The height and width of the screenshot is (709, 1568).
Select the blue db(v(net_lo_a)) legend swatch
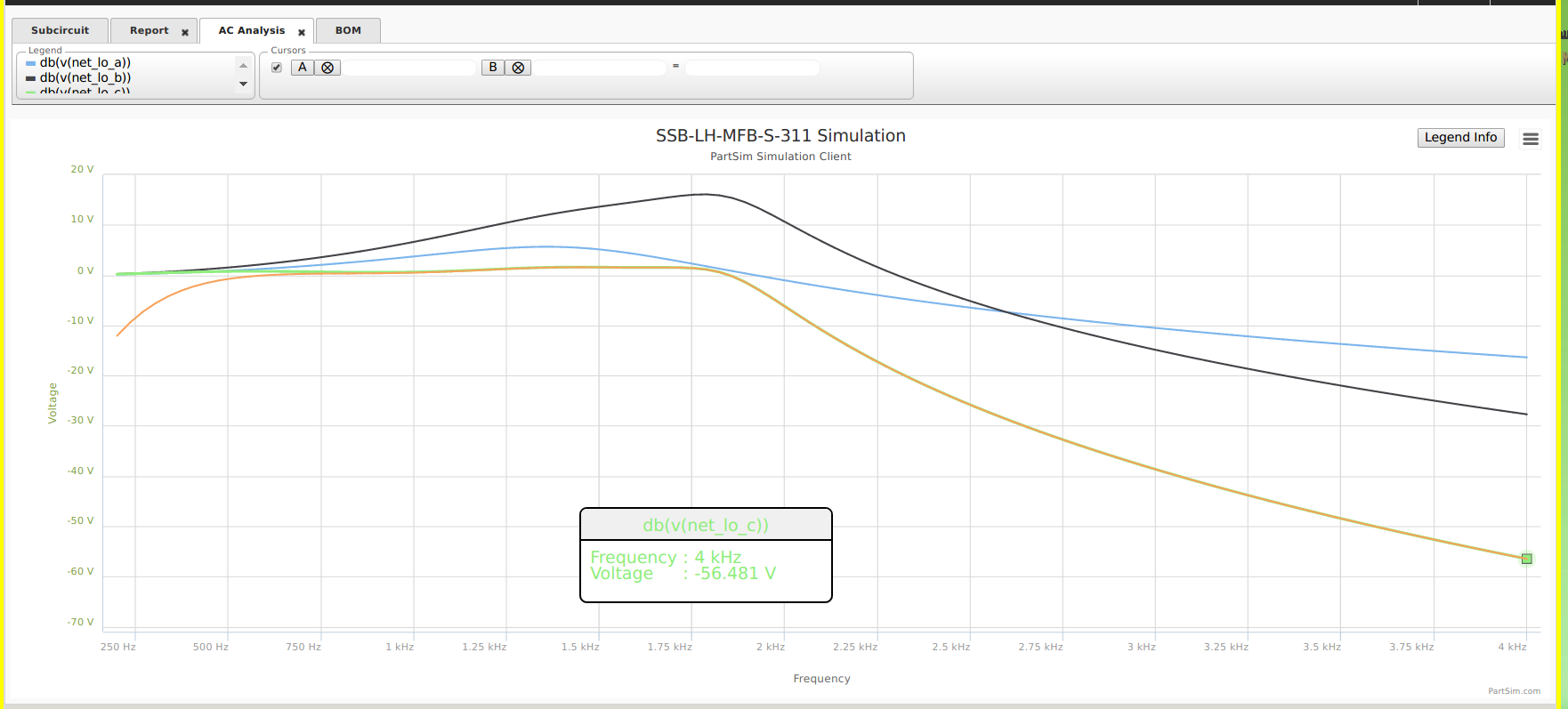pos(31,63)
